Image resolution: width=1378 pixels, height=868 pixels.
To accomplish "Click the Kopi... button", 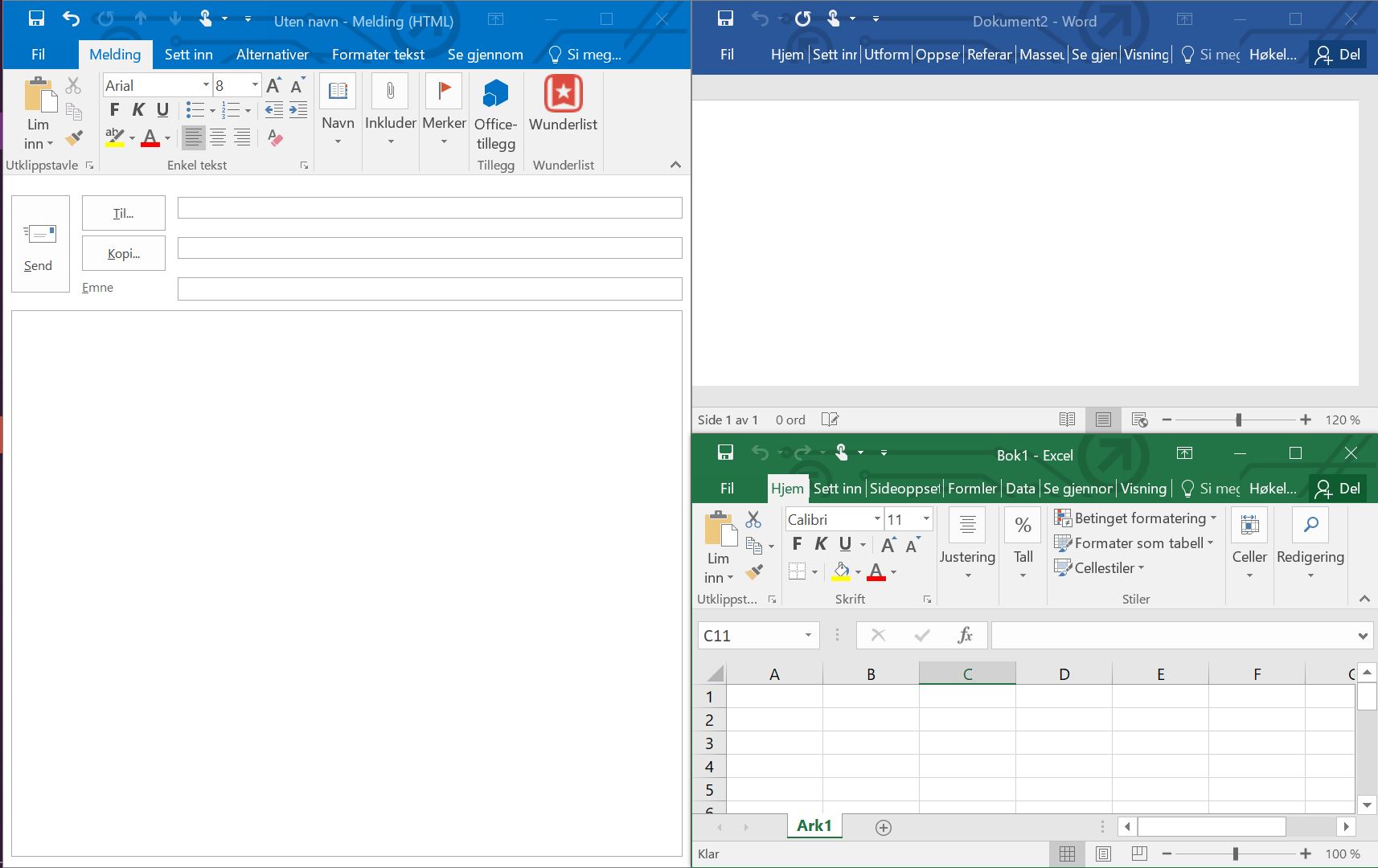I will click(x=124, y=254).
